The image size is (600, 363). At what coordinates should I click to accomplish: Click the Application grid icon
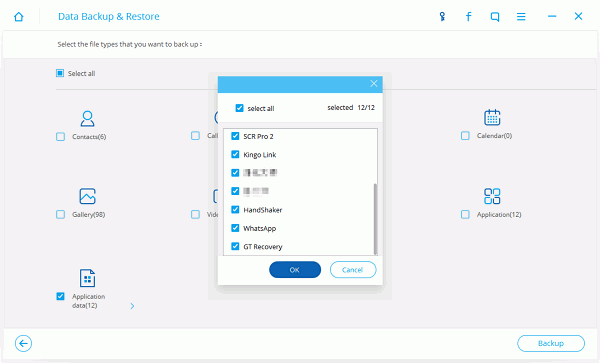click(492, 196)
